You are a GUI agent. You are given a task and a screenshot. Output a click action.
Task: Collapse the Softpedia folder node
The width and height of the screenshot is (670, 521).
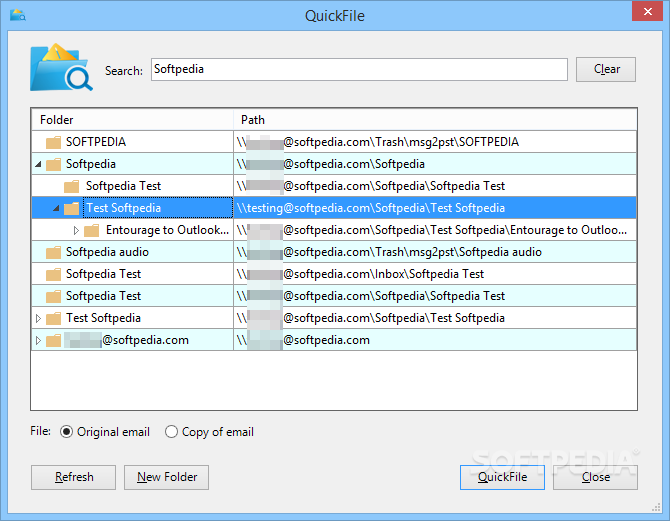coord(38,164)
